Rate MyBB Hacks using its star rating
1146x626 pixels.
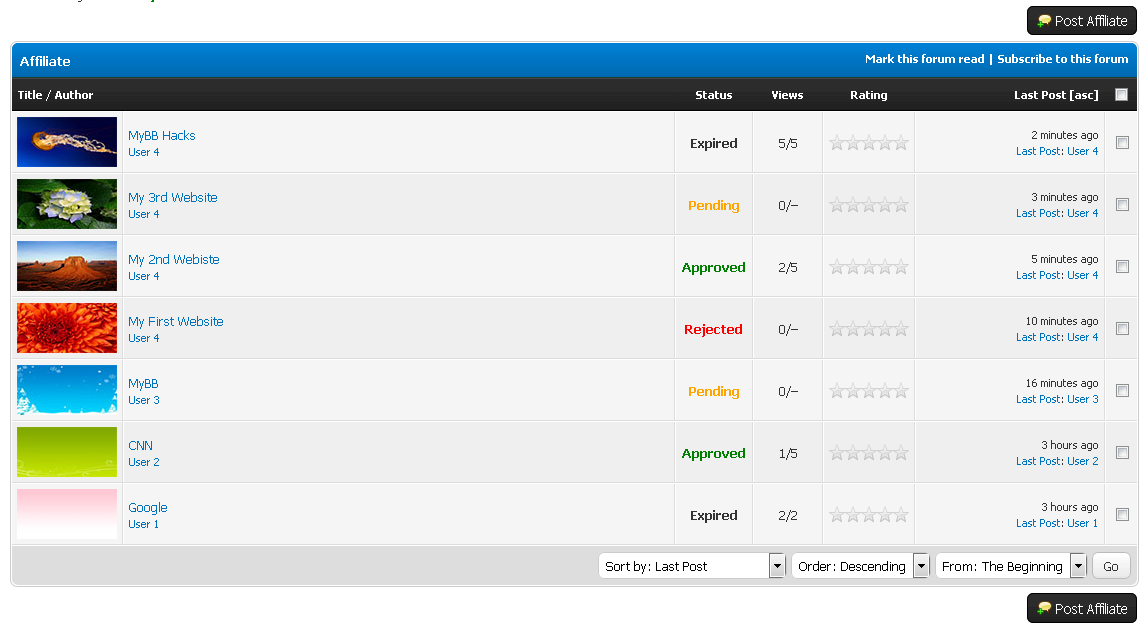pos(869,143)
